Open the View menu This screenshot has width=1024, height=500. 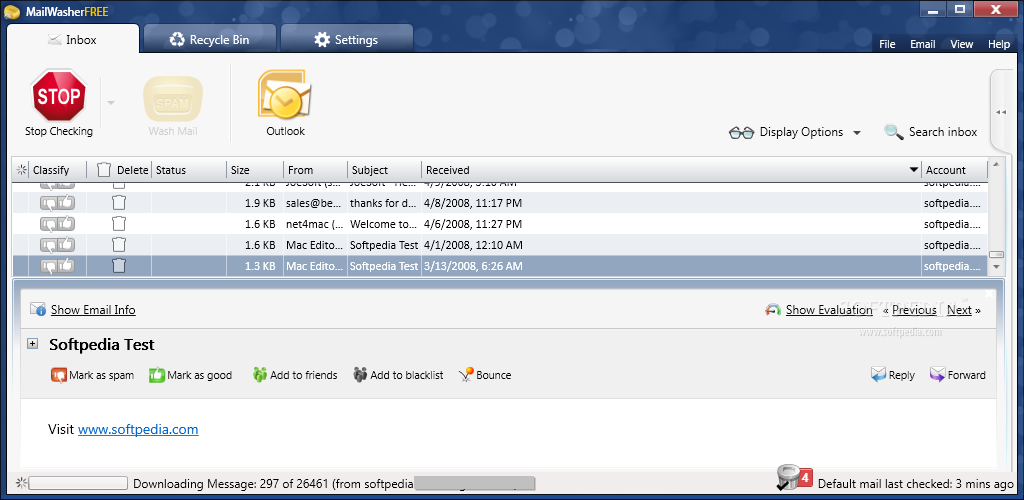pos(961,44)
